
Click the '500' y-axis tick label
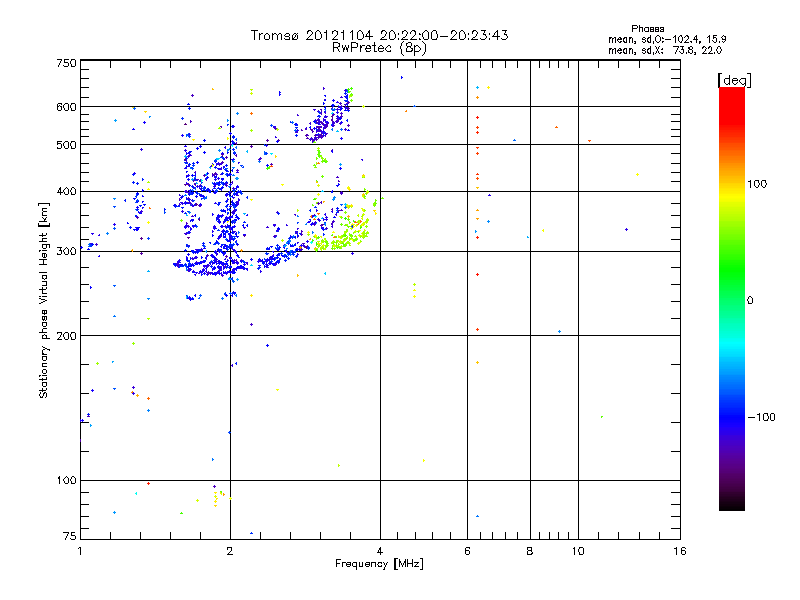(66, 145)
